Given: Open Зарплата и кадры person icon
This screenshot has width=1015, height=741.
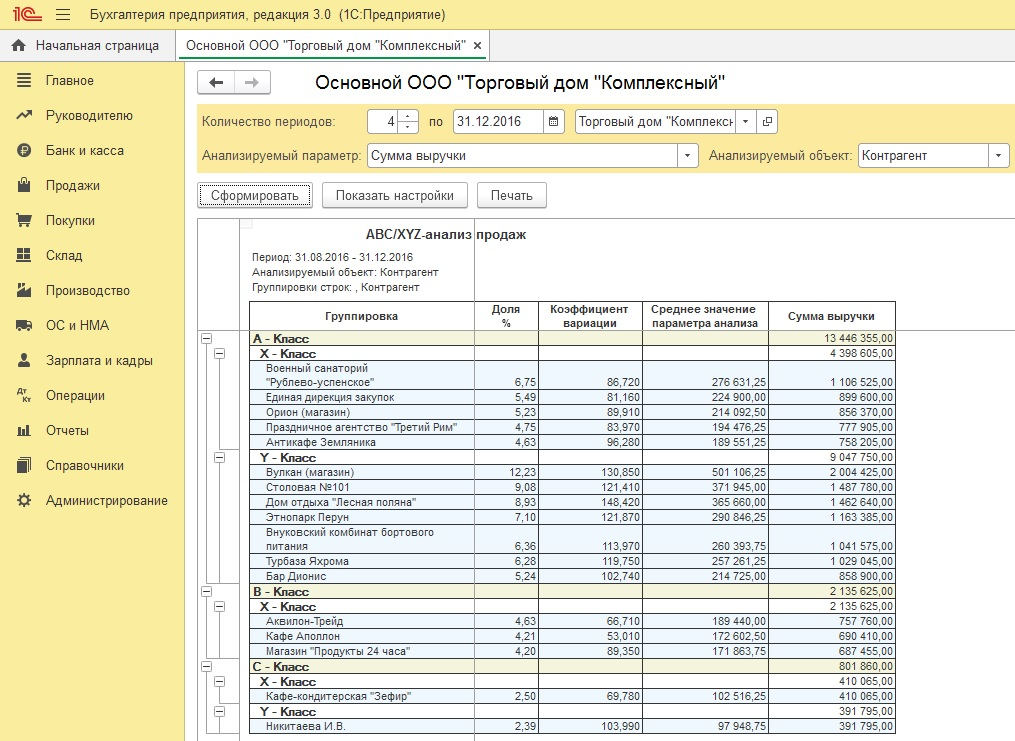Looking at the screenshot, I should (x=24, y=360).
